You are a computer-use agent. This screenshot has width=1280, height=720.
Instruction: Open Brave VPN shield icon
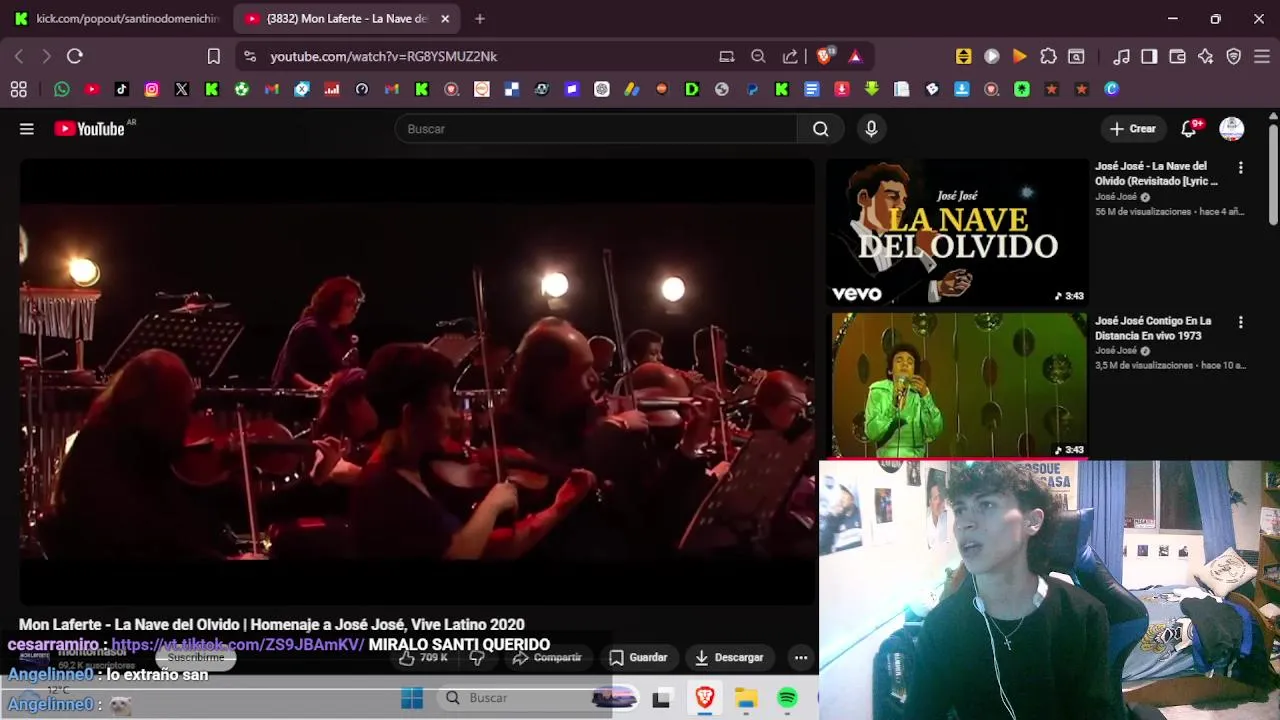(1234, 57)
